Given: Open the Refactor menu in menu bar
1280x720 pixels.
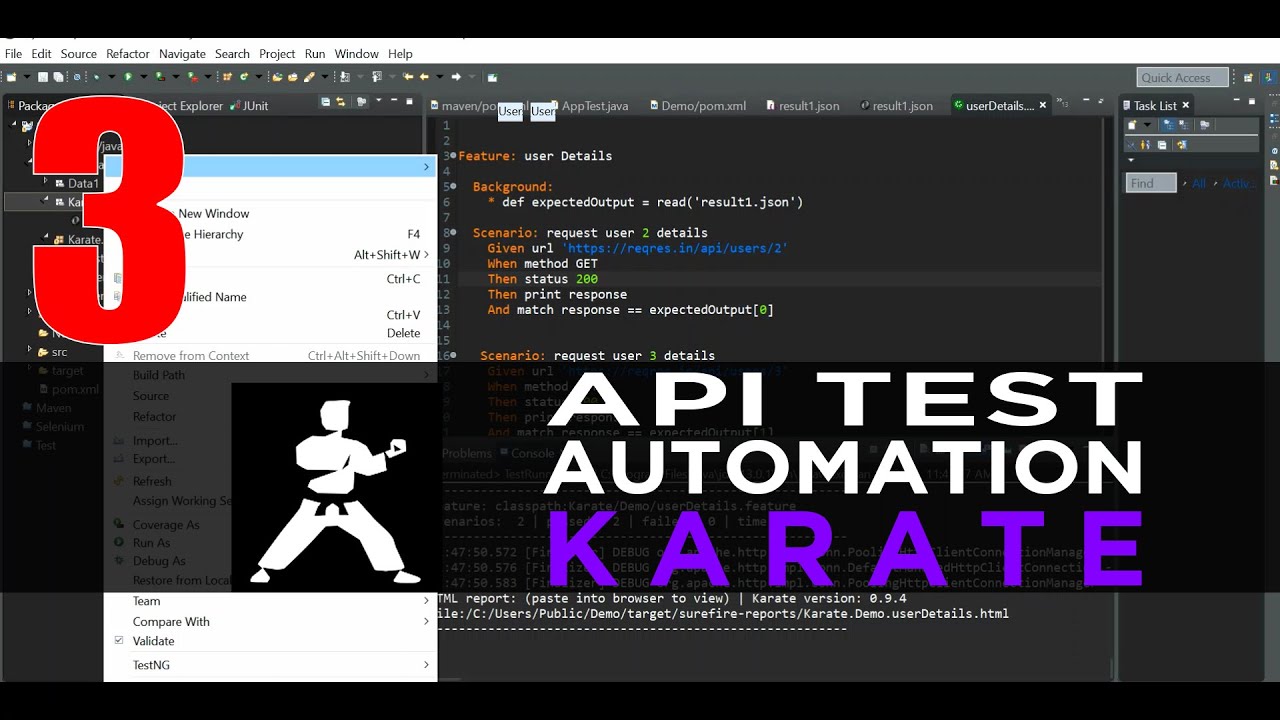Looking at the screenshot, I should point(128,54).
